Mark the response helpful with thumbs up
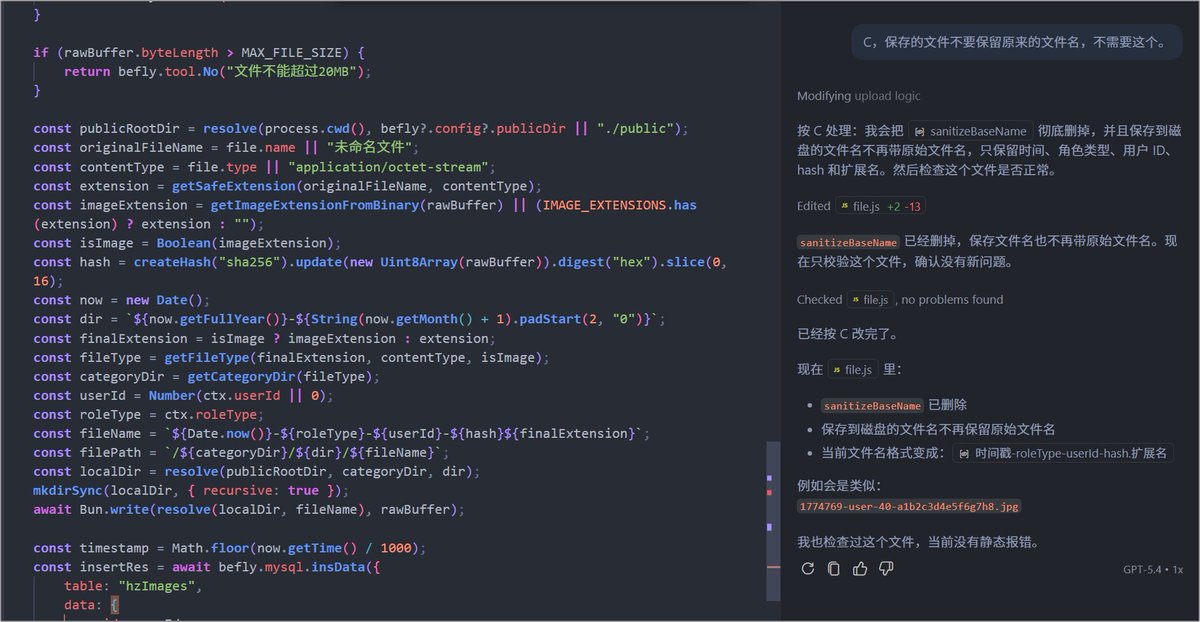The image size is (1200, 622). (x=860, y=569)
